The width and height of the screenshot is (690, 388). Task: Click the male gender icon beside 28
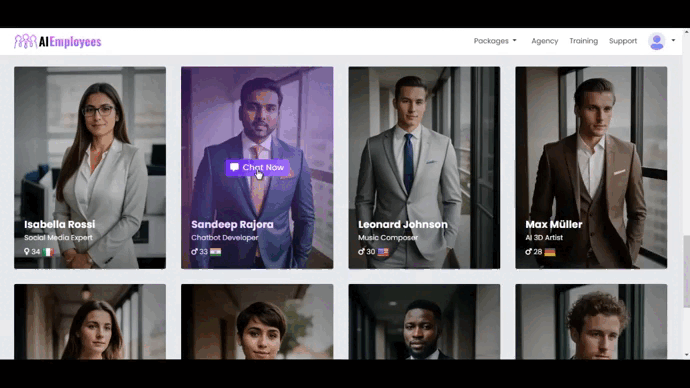click(528, 252)
